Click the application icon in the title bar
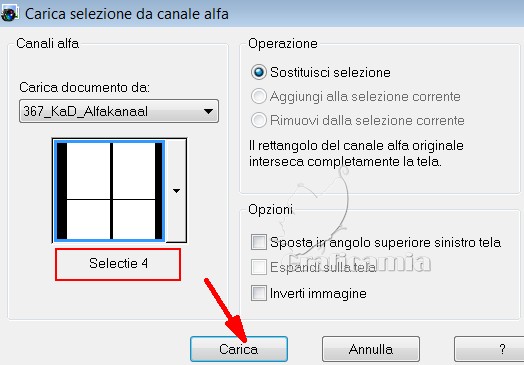The width and height of the screenshot is (524, 365). 9,14
